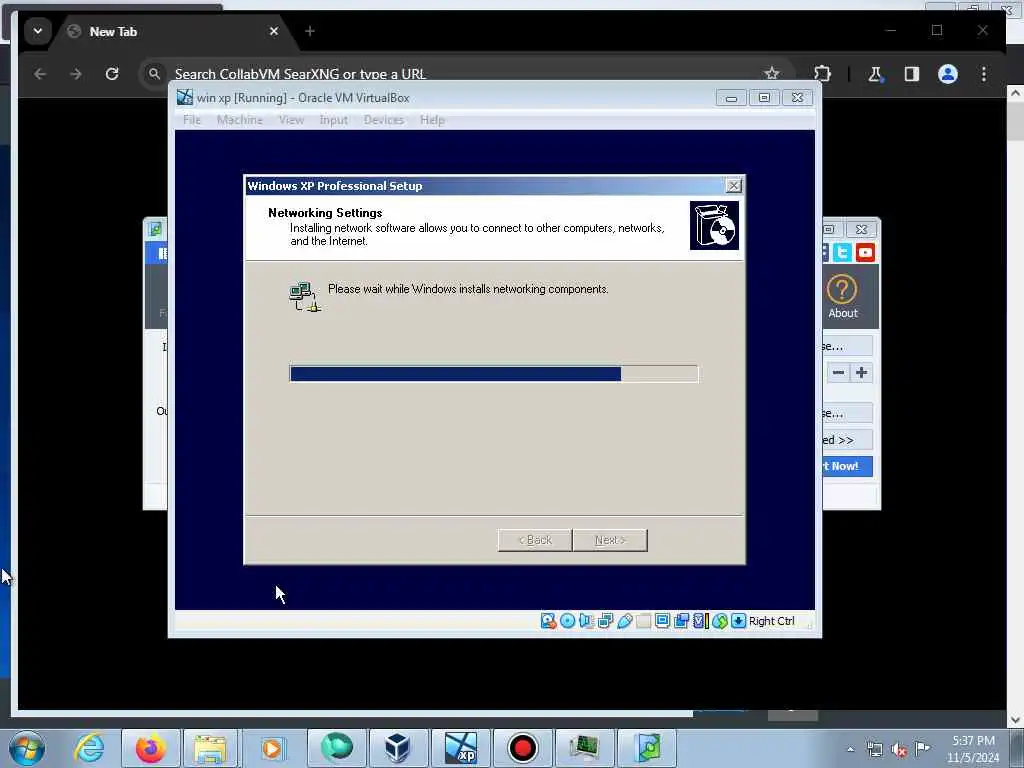Open a new browser tab with plus button
The width and height of the screenshot is (1024, 768).
[310, 31]
